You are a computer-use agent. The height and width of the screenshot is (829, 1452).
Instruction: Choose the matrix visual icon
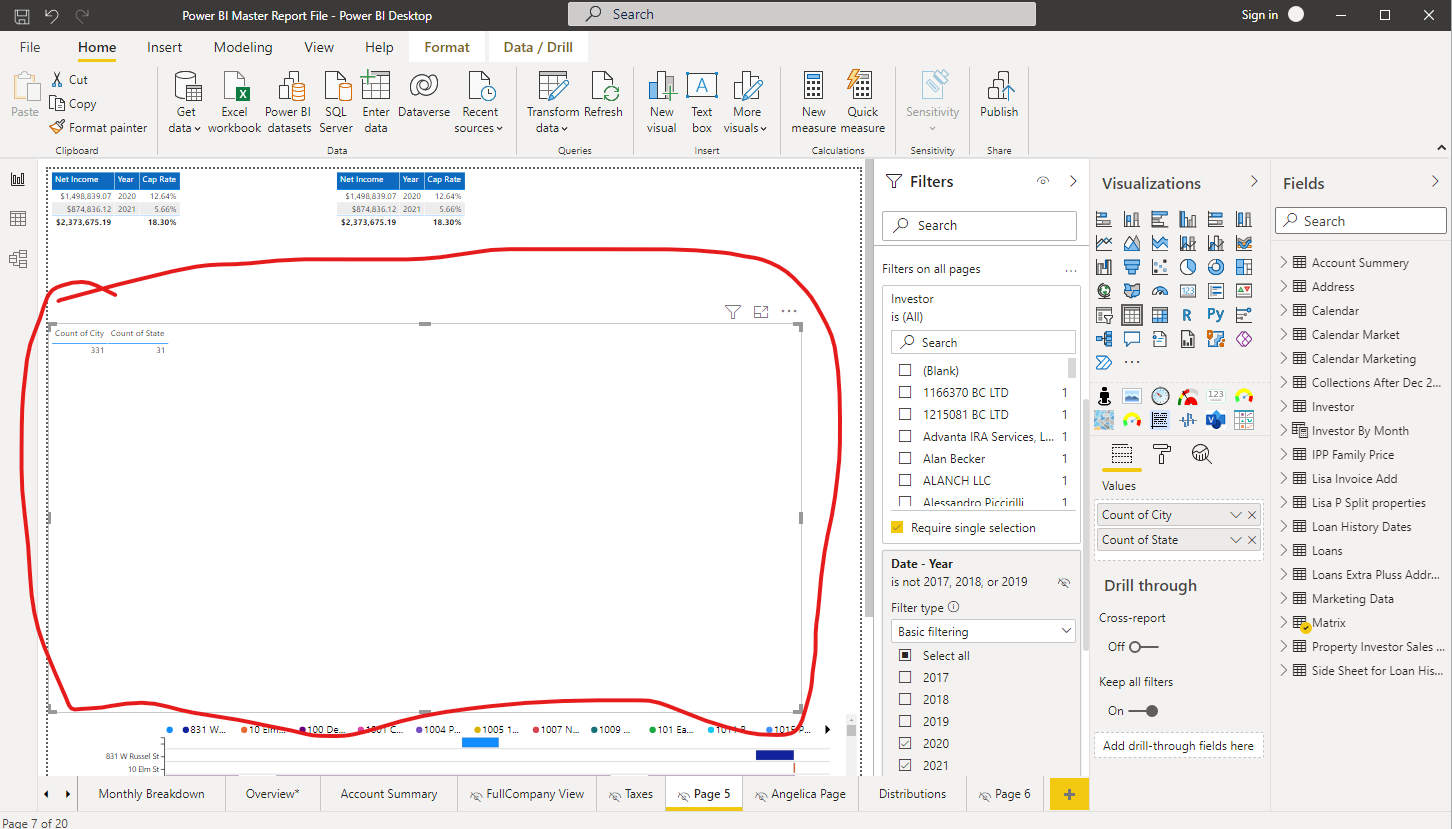pyautogui.click(x=1160, y=315)
